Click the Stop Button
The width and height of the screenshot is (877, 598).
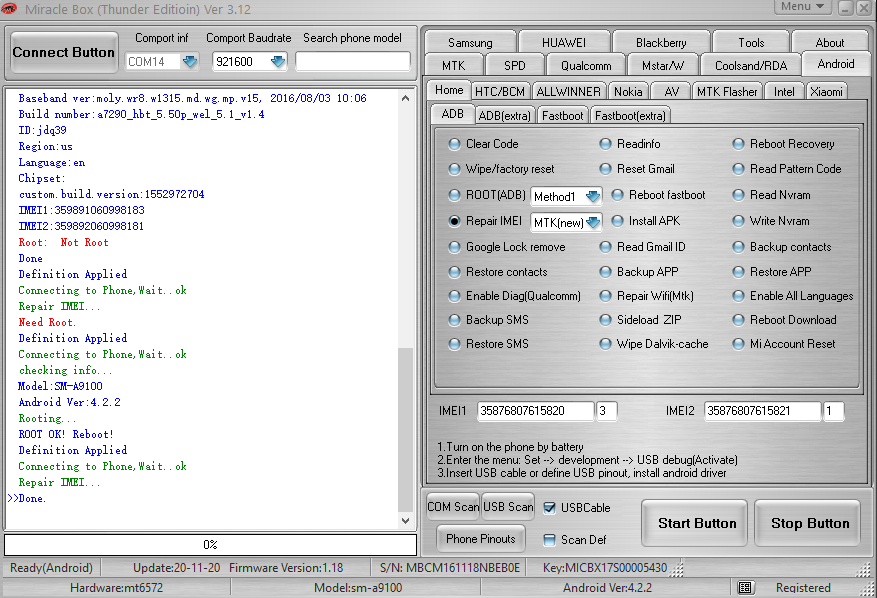tap(807, 523)
